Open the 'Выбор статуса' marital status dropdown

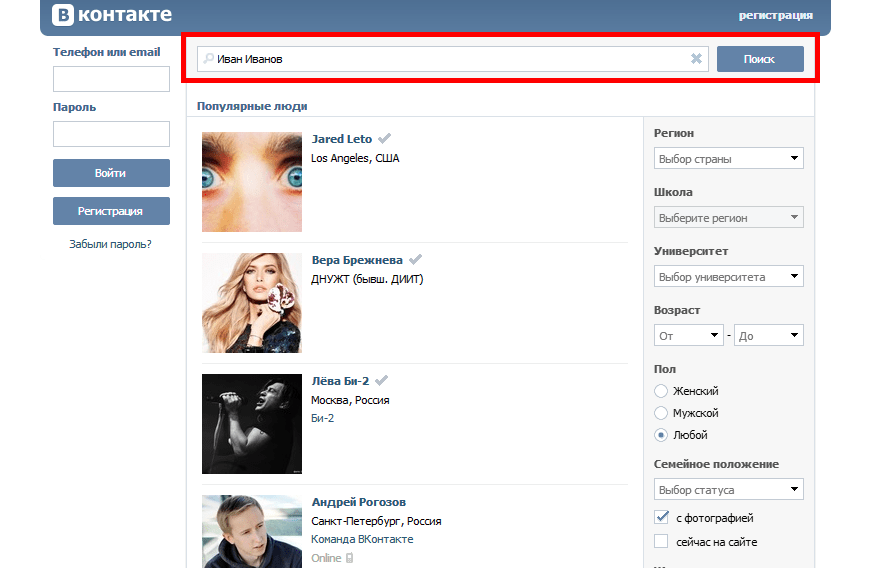pyautogui.click(x=728, y=489)
